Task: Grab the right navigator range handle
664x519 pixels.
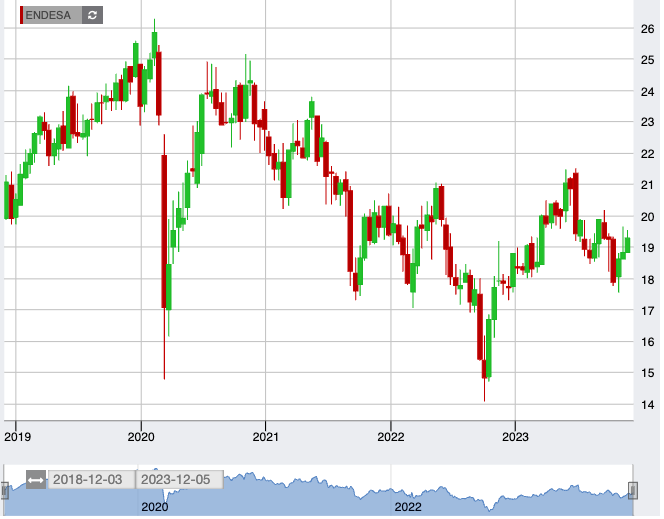Action: [633, 491]
